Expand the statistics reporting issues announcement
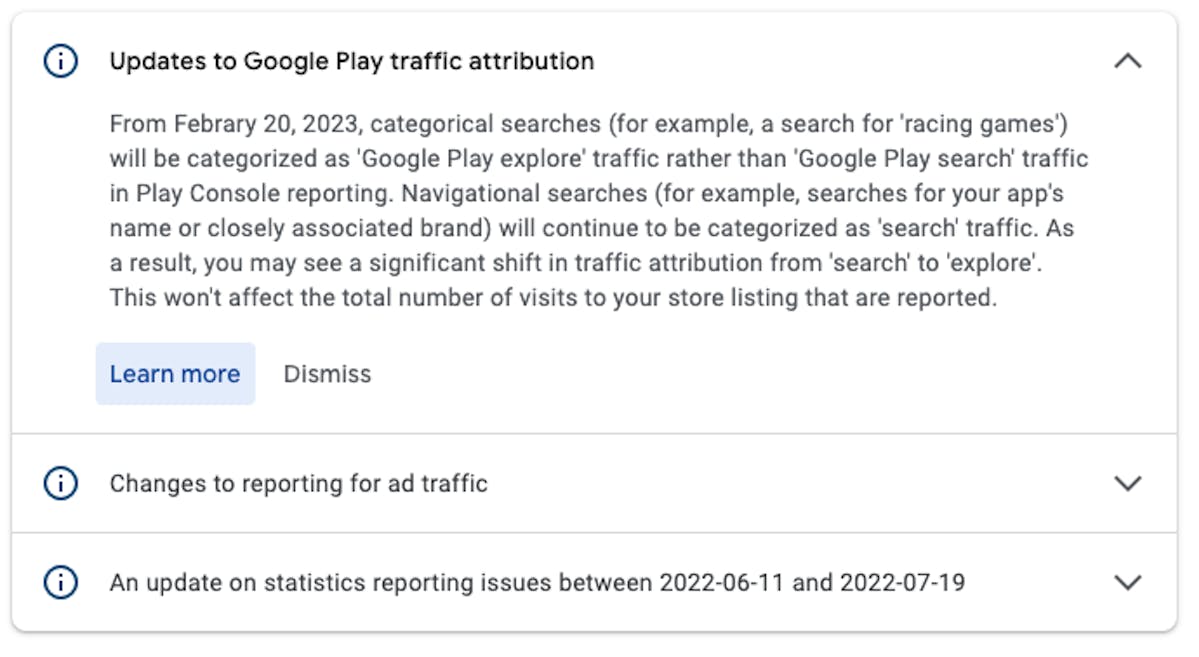 [x=1128, y=582]
